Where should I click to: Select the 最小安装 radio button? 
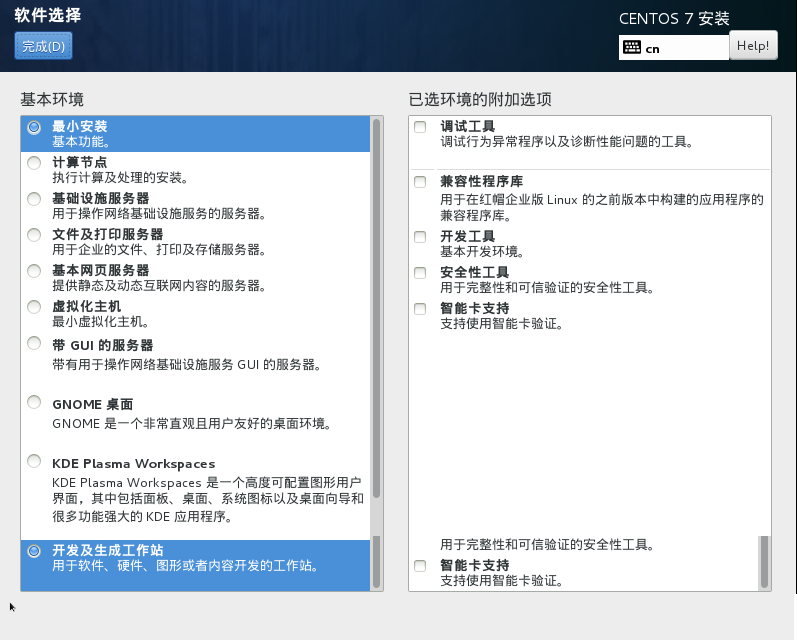click(x=34, y=127)
